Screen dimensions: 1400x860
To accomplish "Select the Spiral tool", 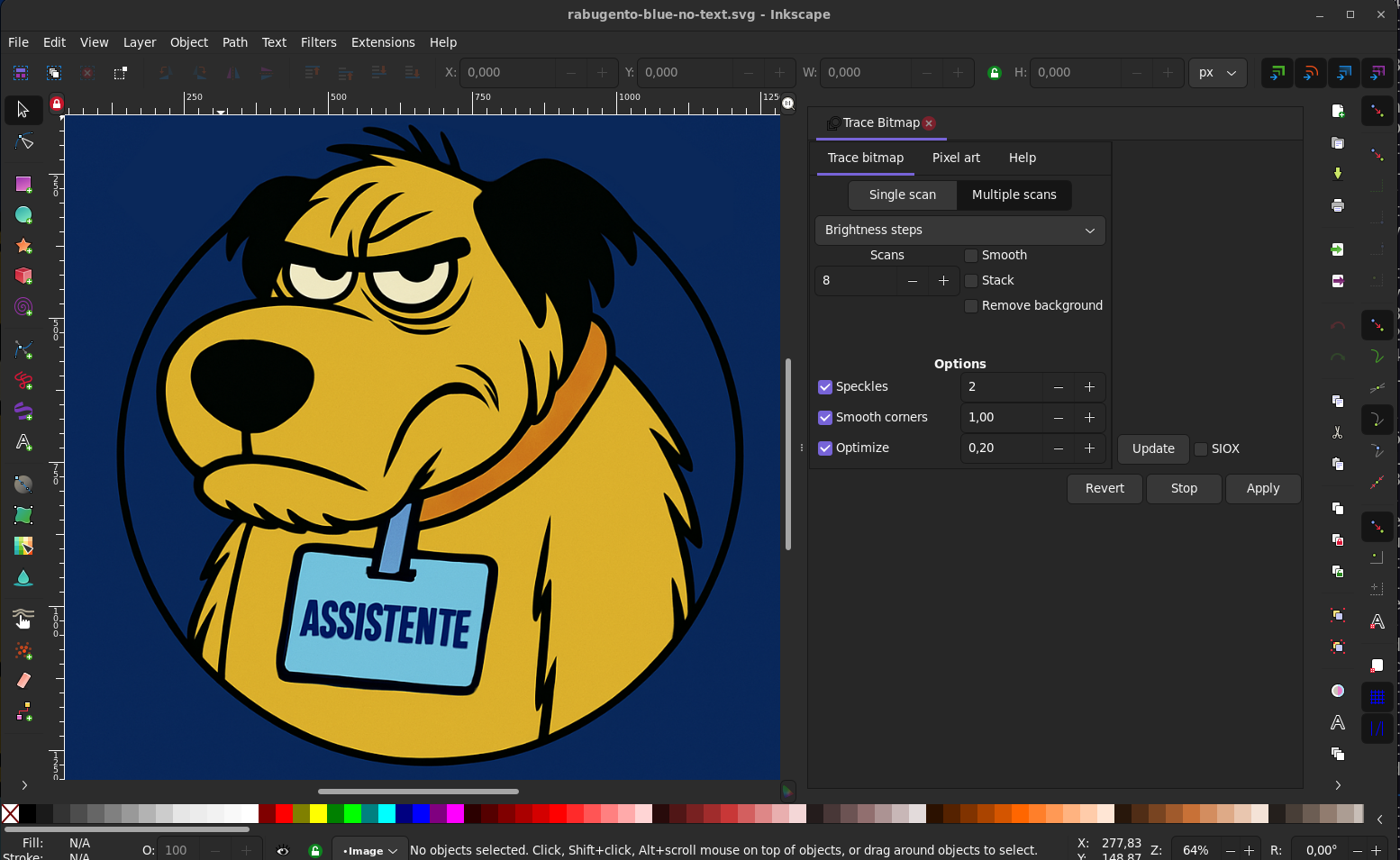I will 23,307.
